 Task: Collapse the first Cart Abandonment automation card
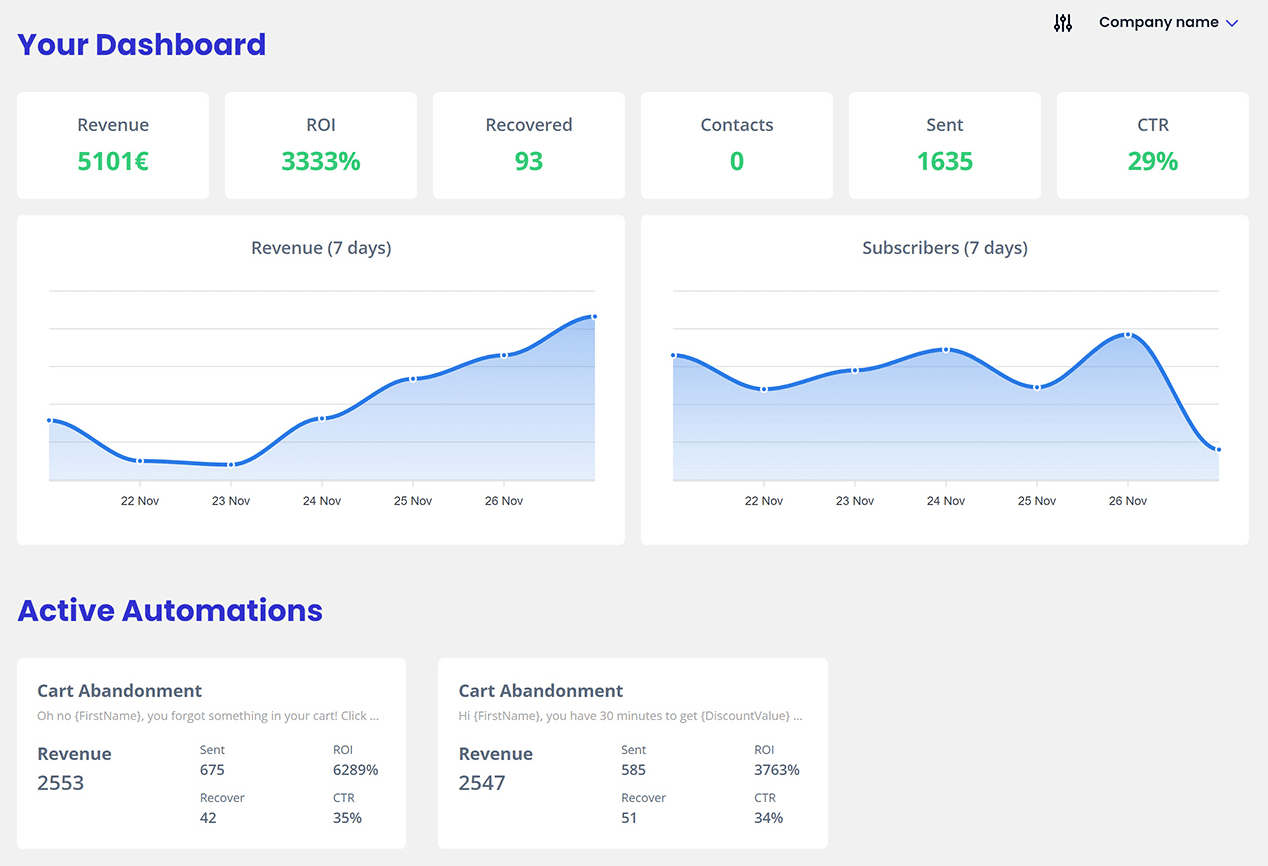[210, 753]
